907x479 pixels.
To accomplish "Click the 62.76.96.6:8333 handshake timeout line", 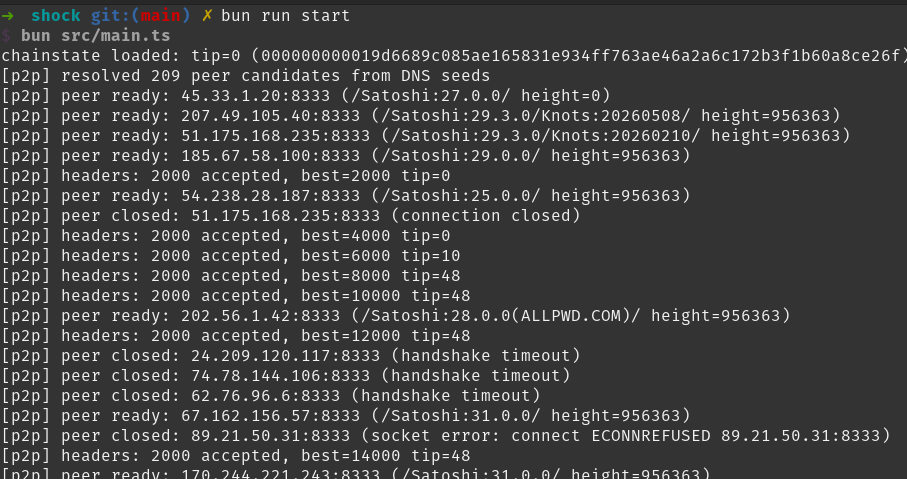I will point(271,396).
